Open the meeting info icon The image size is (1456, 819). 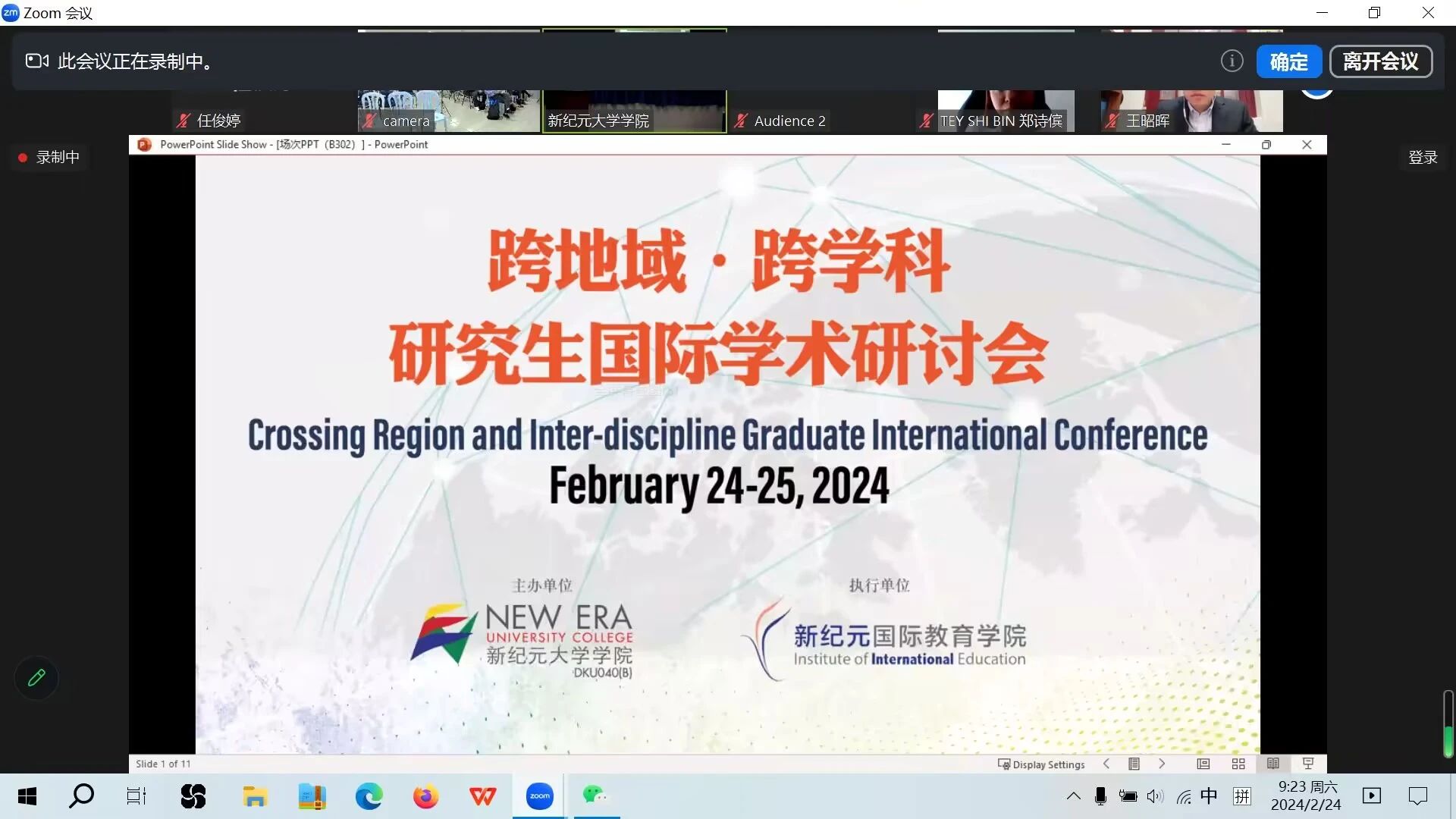coord(1232,61)
